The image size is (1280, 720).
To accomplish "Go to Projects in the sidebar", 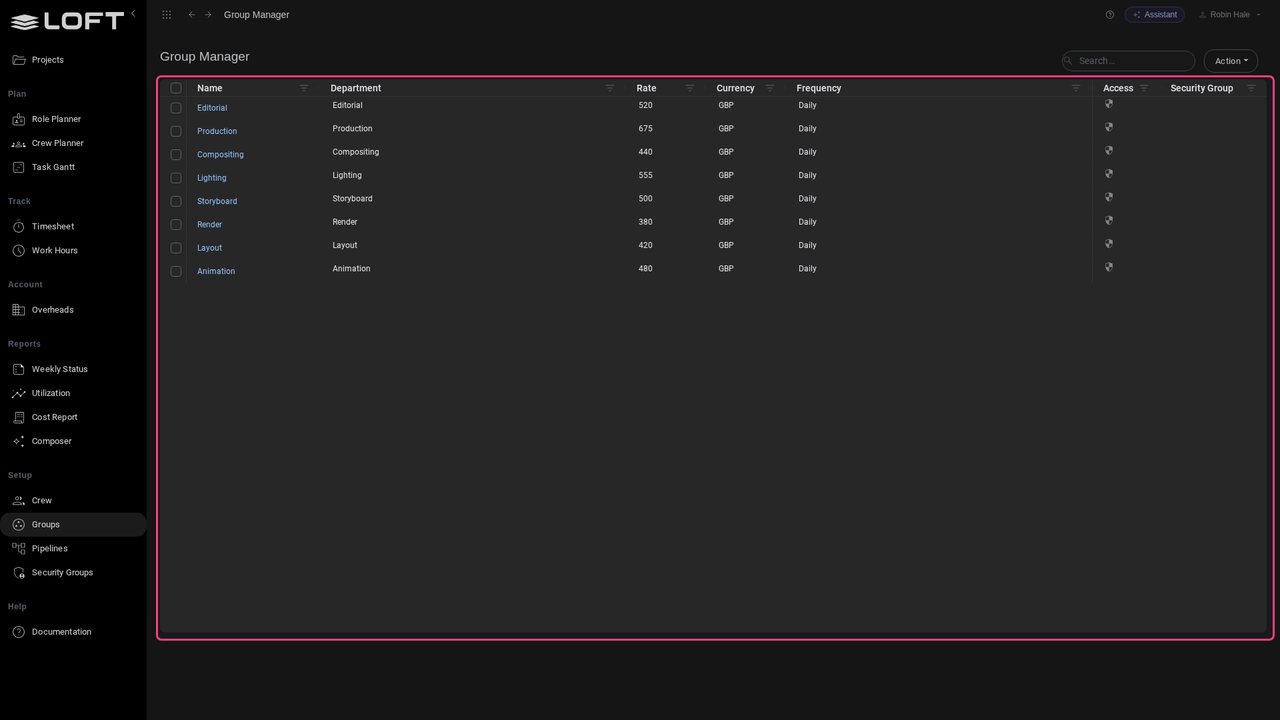I will [x=73, y=60].
